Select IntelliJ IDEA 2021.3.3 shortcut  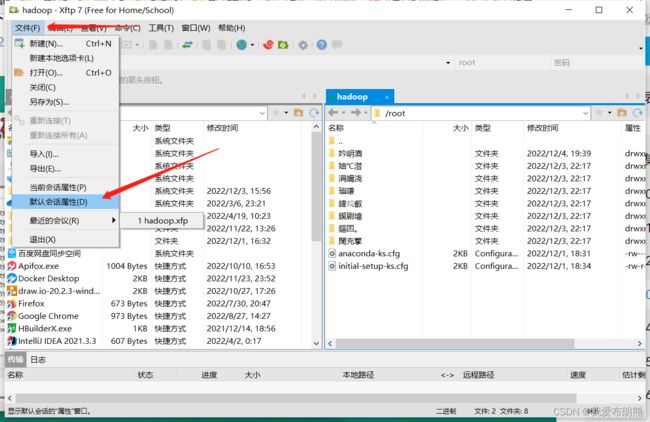coord(57,341)
